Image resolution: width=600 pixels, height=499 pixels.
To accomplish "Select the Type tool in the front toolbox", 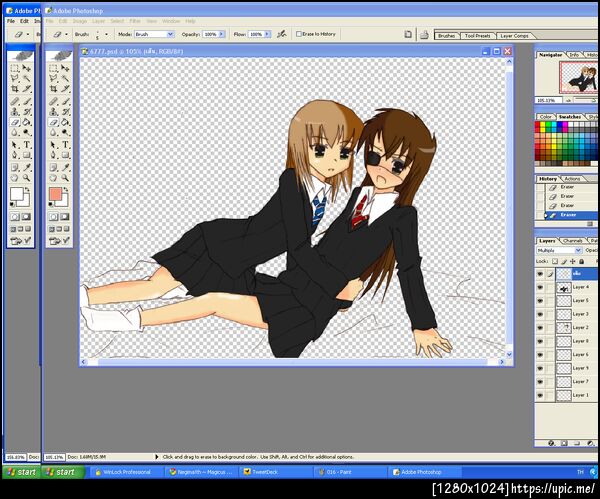I will point(65,145).
